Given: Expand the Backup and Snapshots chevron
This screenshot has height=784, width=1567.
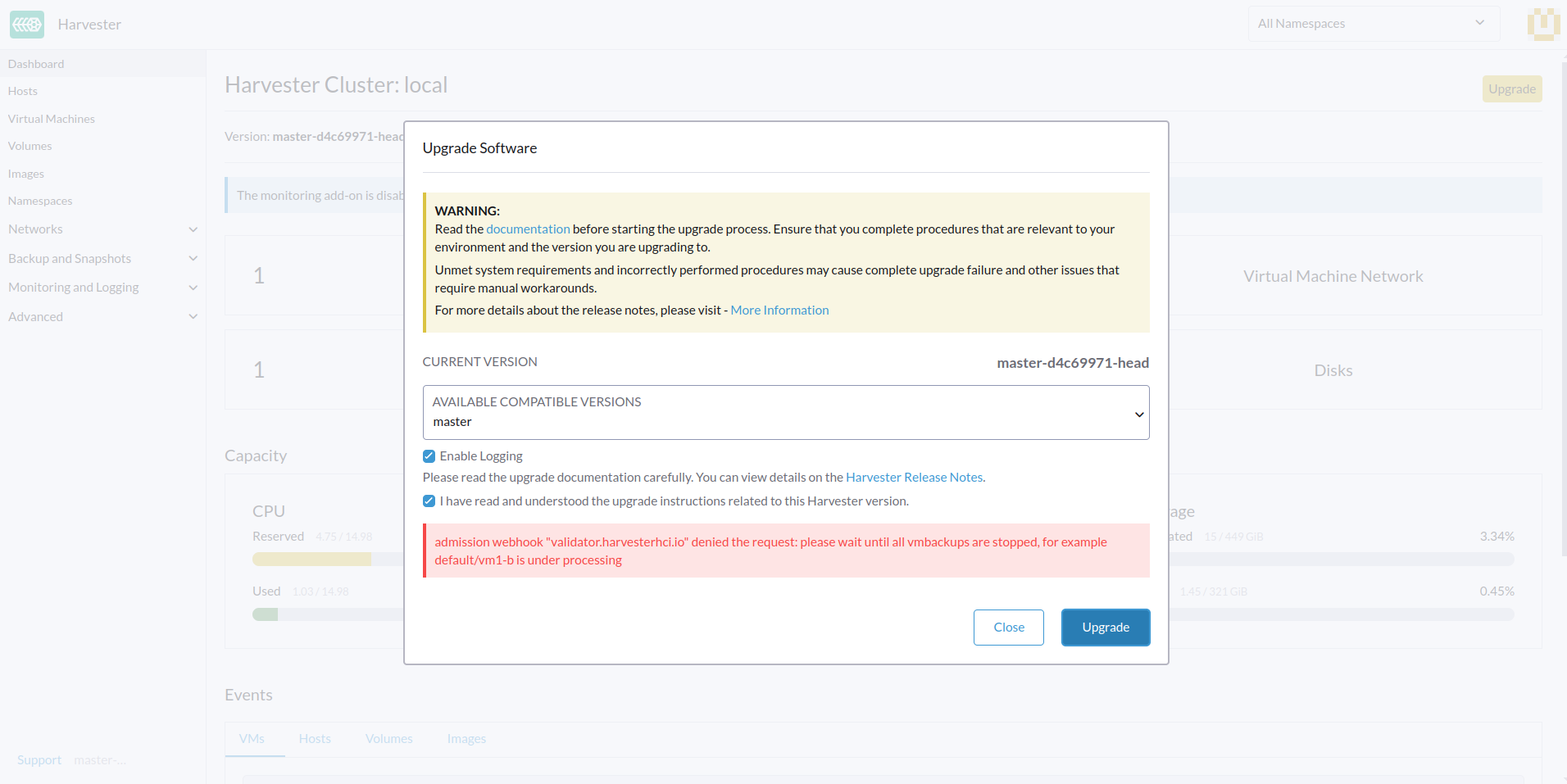Looking at the screenshot, I should pos(193,259).
